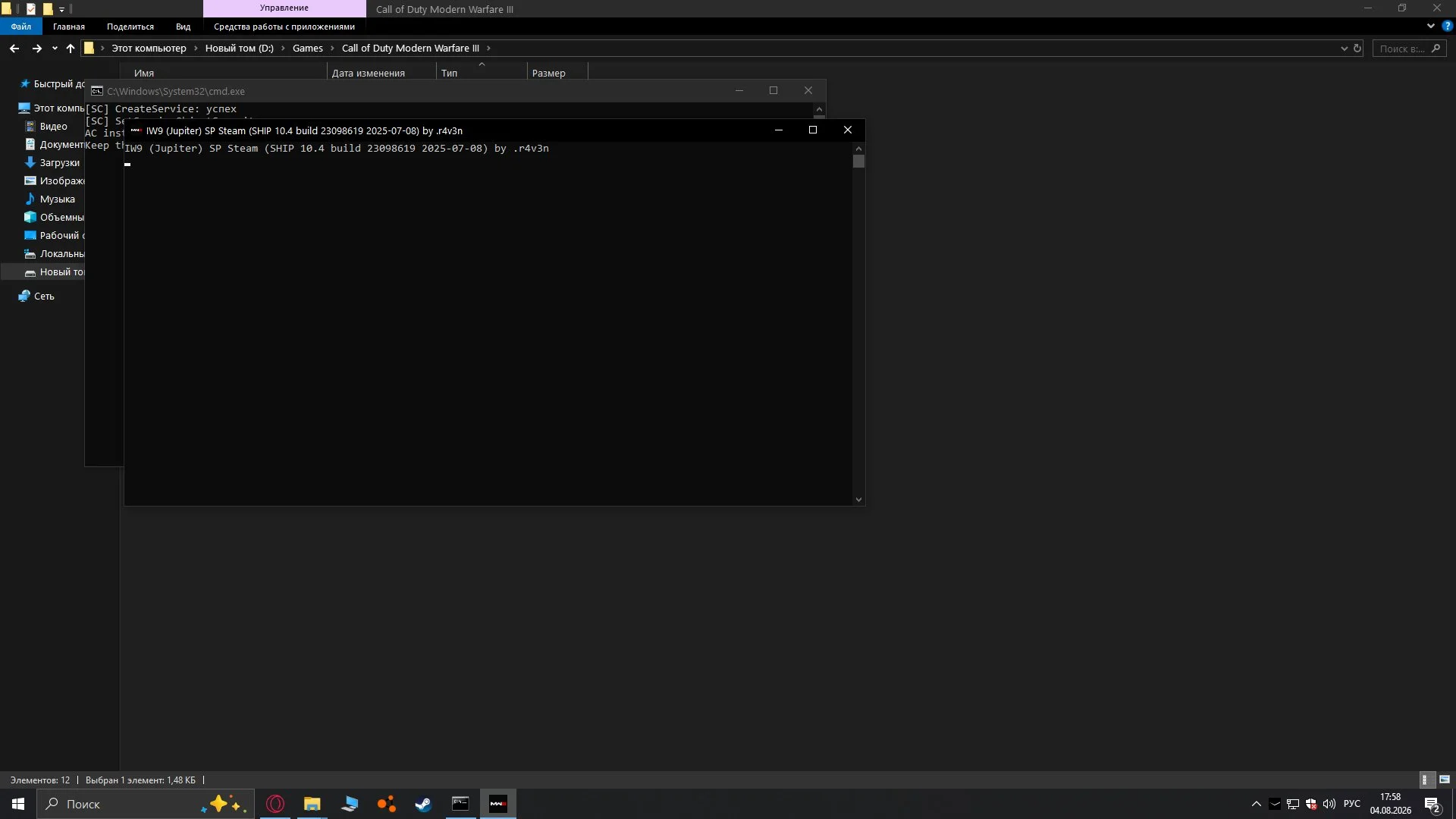Switch to cmd console taskbar icon
This screenshot has width=1456, height=819.
click(x=460, y=804)
